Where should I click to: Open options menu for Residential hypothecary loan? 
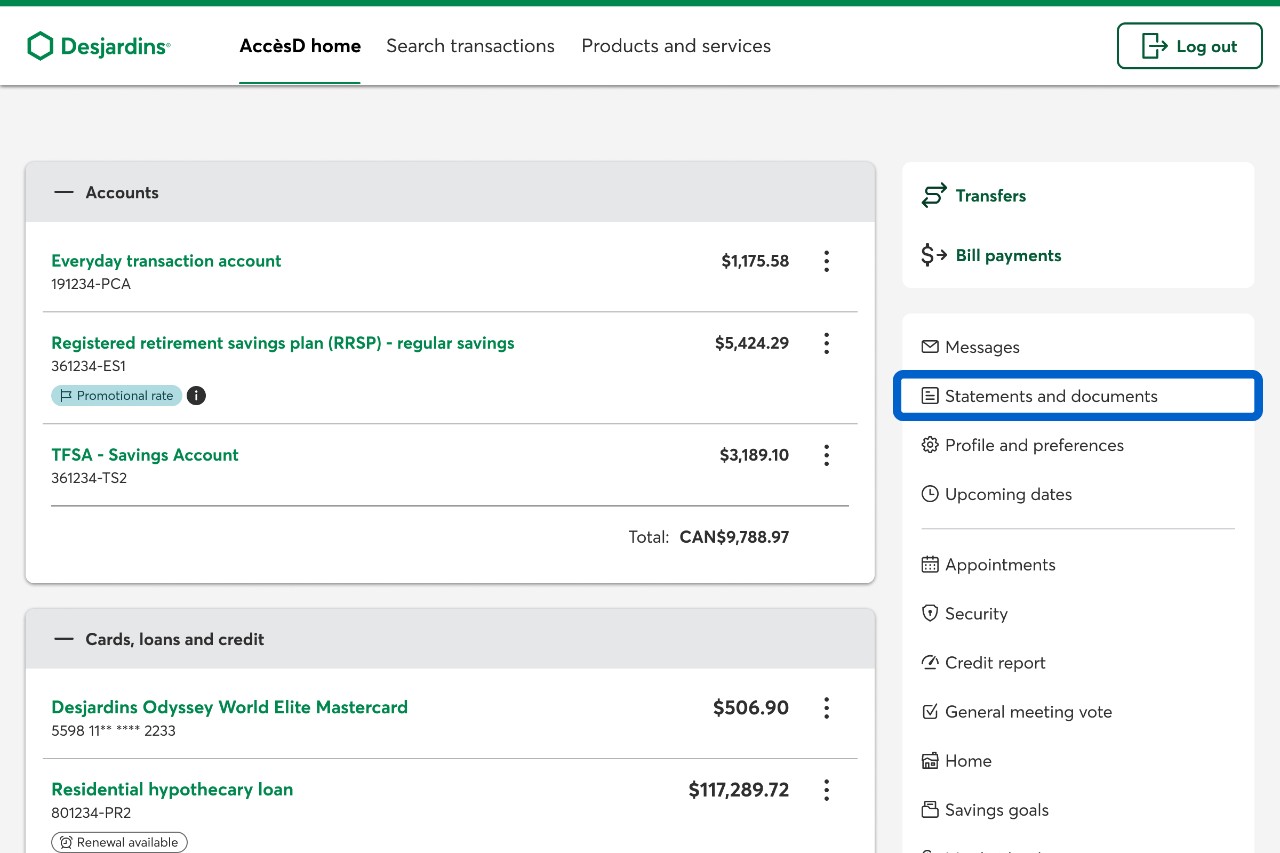click(x=826, y=790)
